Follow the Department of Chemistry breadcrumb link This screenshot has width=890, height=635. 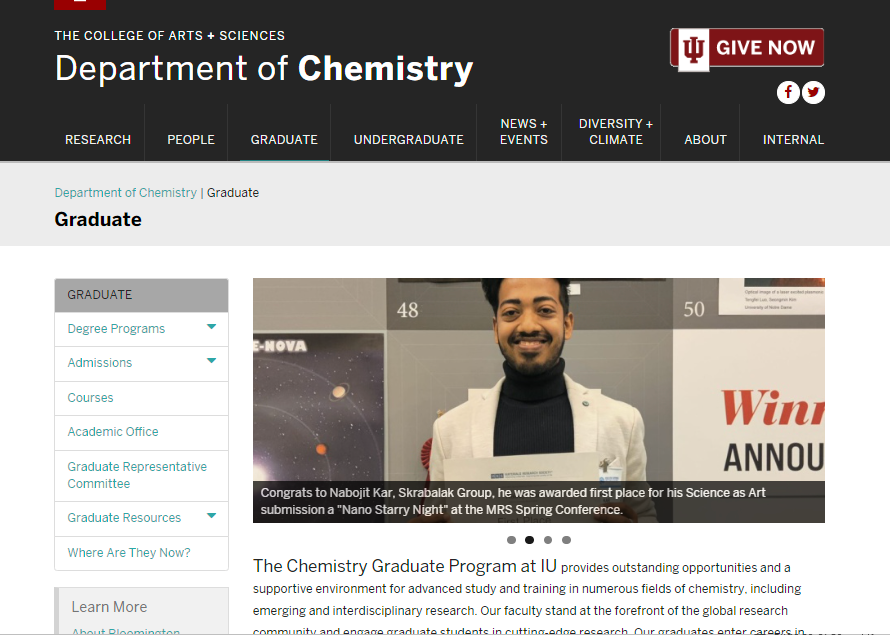[x=125, y=193]
